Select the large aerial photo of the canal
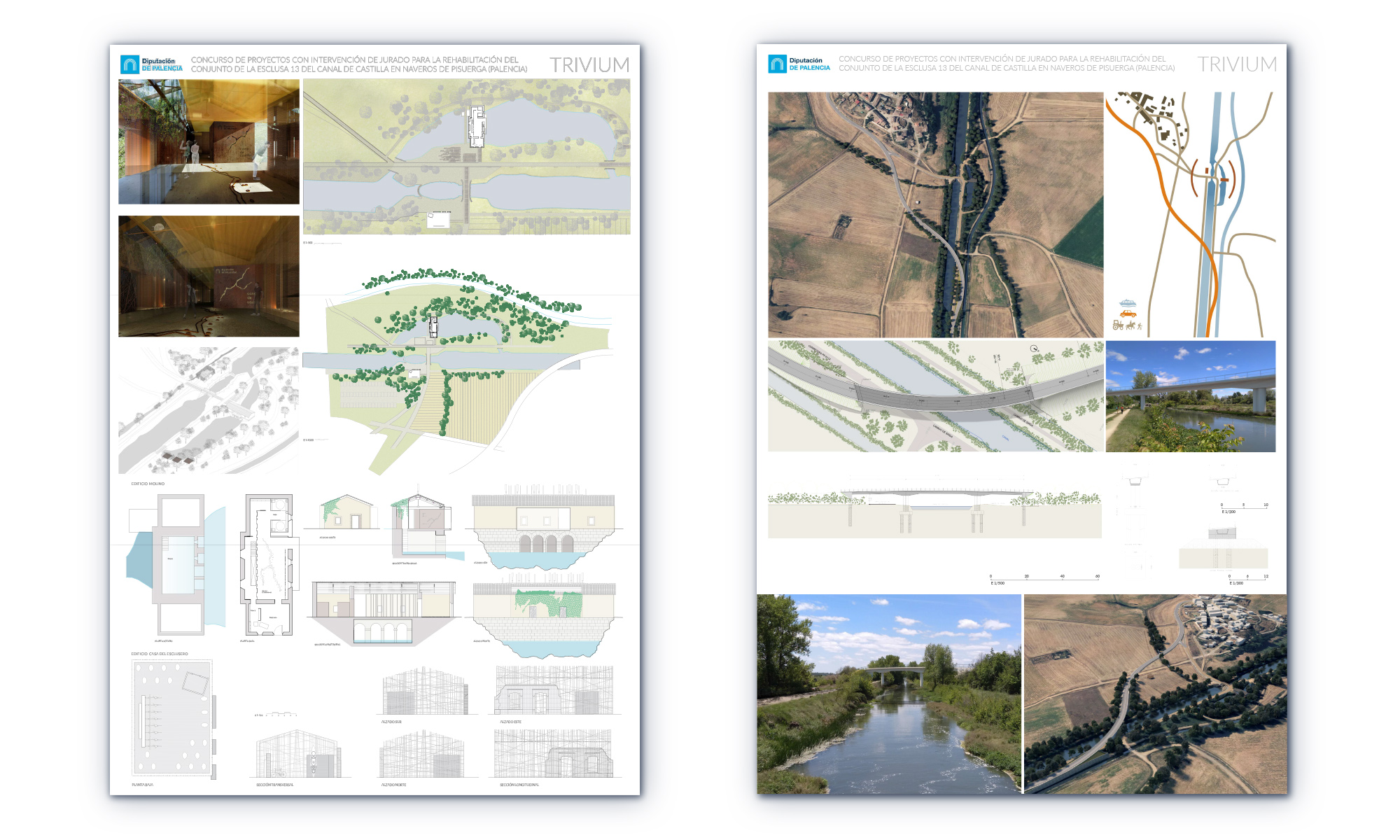Image resolution: width=1400 pixels, height=840 pixels. click(935, 215)
